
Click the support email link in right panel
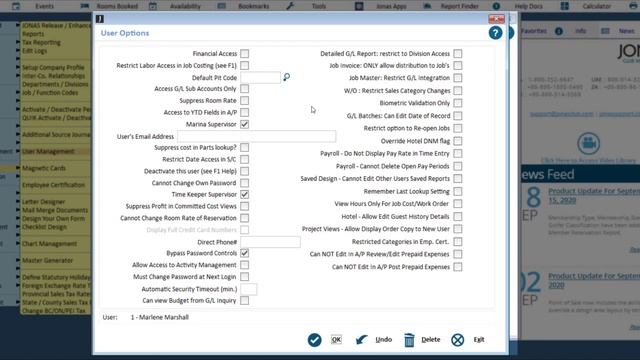[x=562, y=114]
